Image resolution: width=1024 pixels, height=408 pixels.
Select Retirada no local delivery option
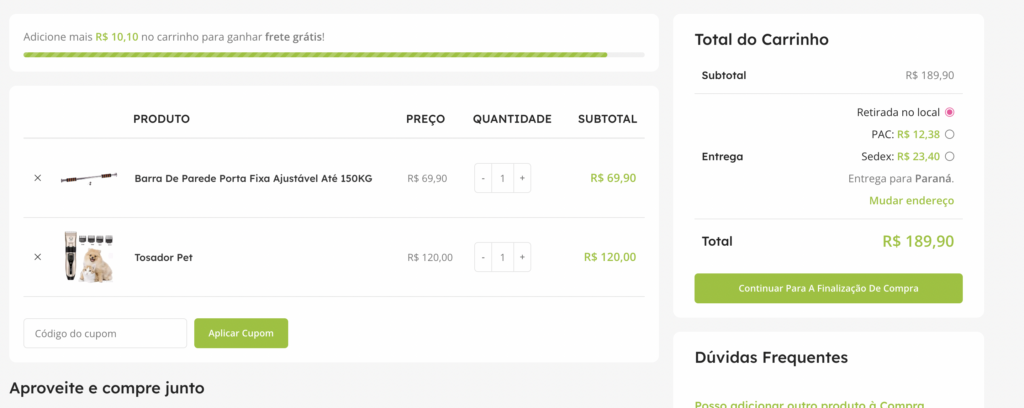click(x=949, y=112)
